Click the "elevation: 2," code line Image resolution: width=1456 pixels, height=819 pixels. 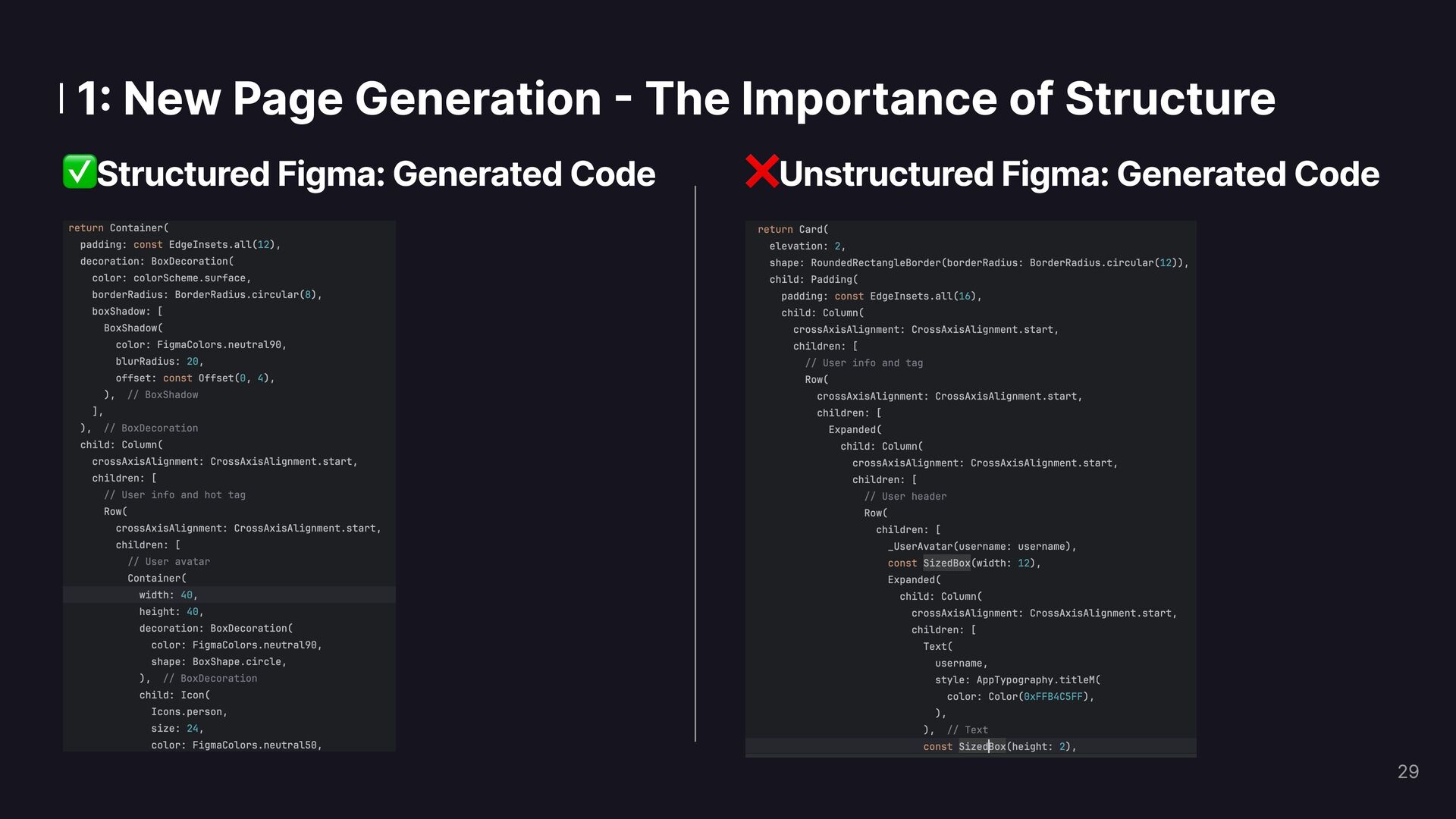click(807, 246)
